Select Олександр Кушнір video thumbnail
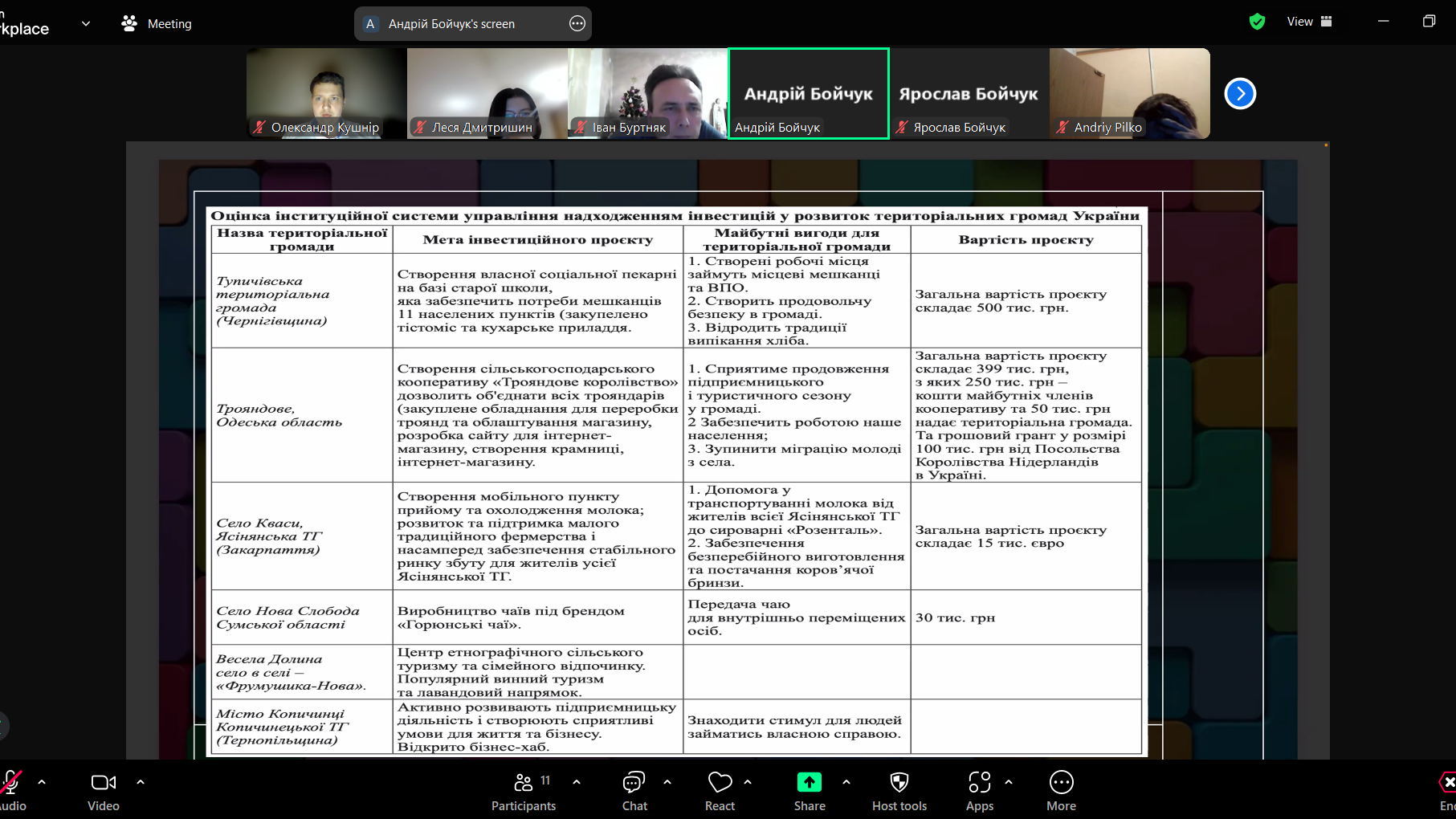This screenshot has height=819, width=1456. coord(326,93)
